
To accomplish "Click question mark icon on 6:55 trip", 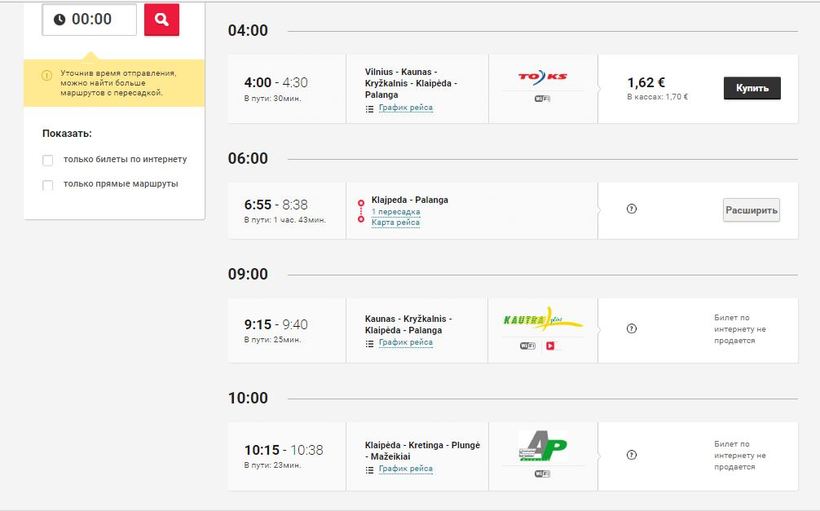I will (x=631, y=209).
